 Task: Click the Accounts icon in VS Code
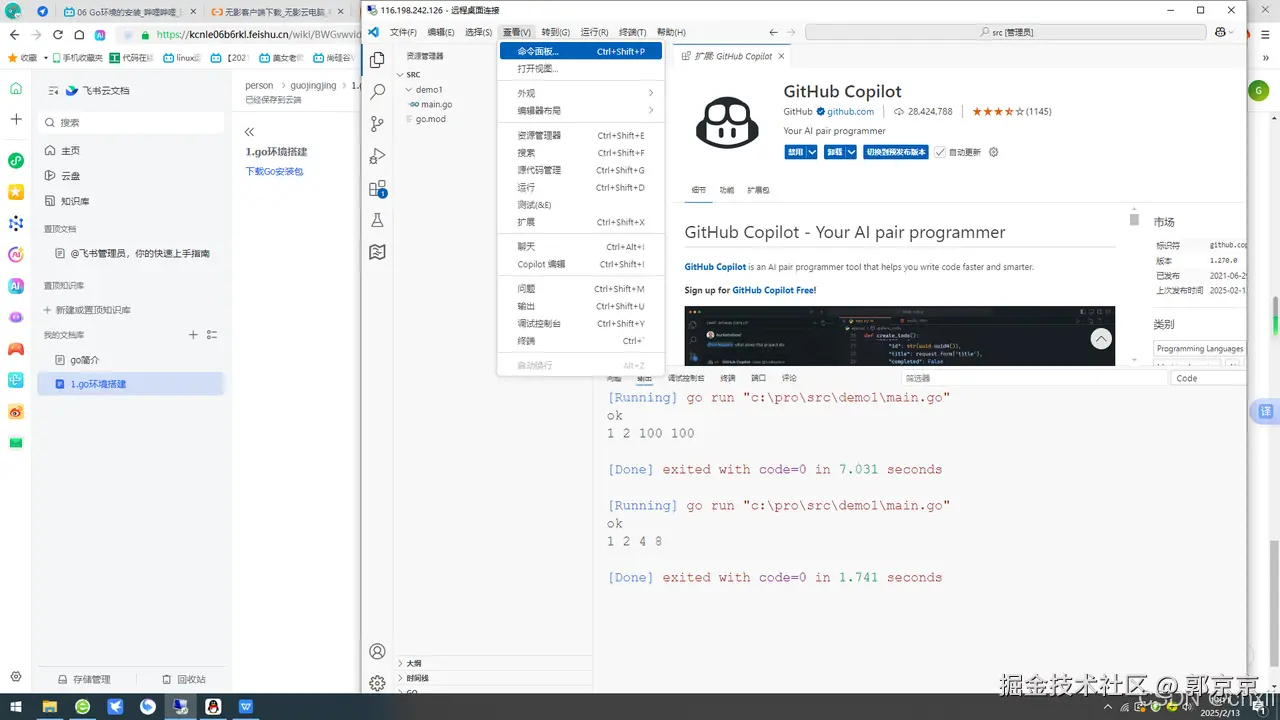[377, 651]
